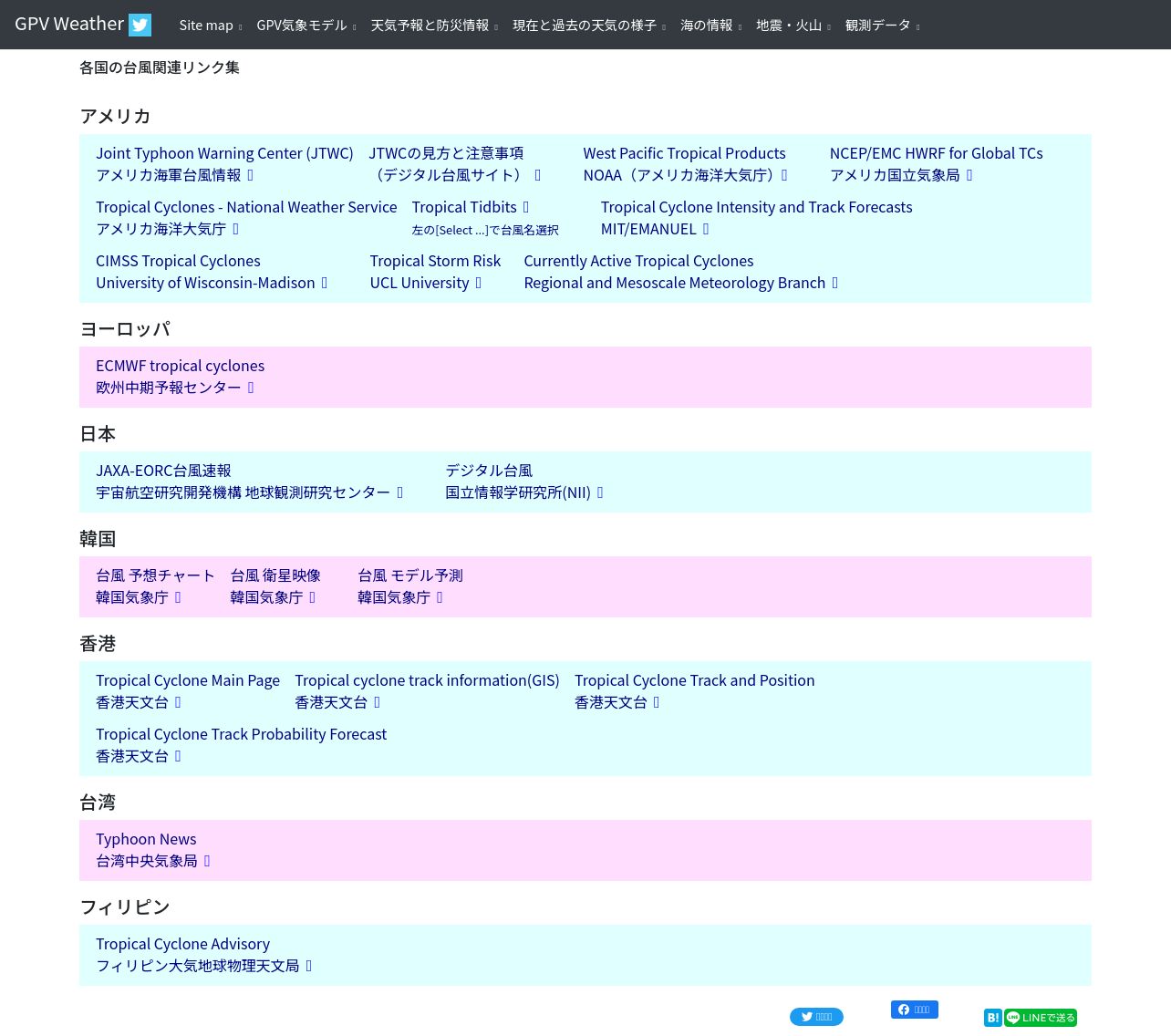Open NCEP/EMC HWRF for Global TCs
The image size is (1171, 1036).
937,164
